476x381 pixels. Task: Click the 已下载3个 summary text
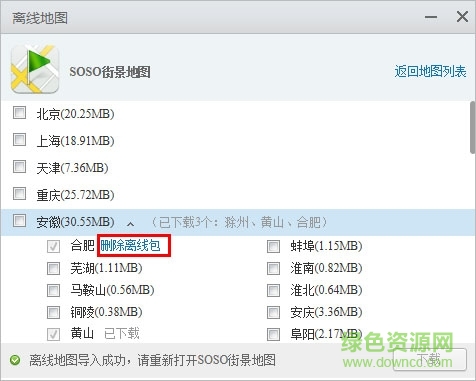click(239, 222)
